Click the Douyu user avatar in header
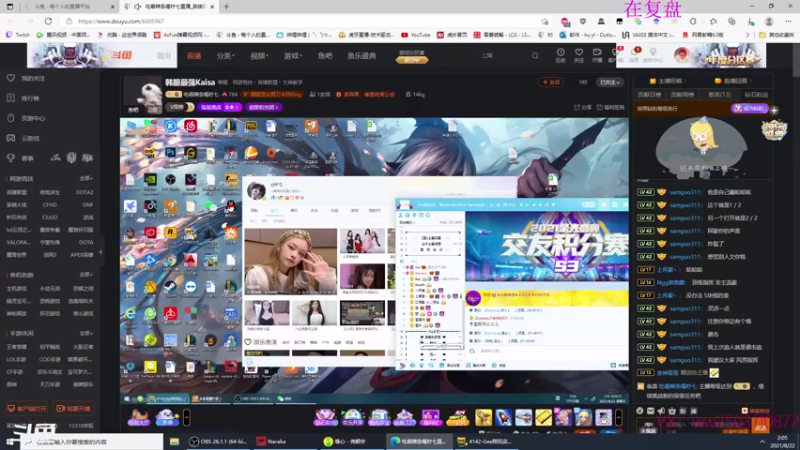 (682, 55)
